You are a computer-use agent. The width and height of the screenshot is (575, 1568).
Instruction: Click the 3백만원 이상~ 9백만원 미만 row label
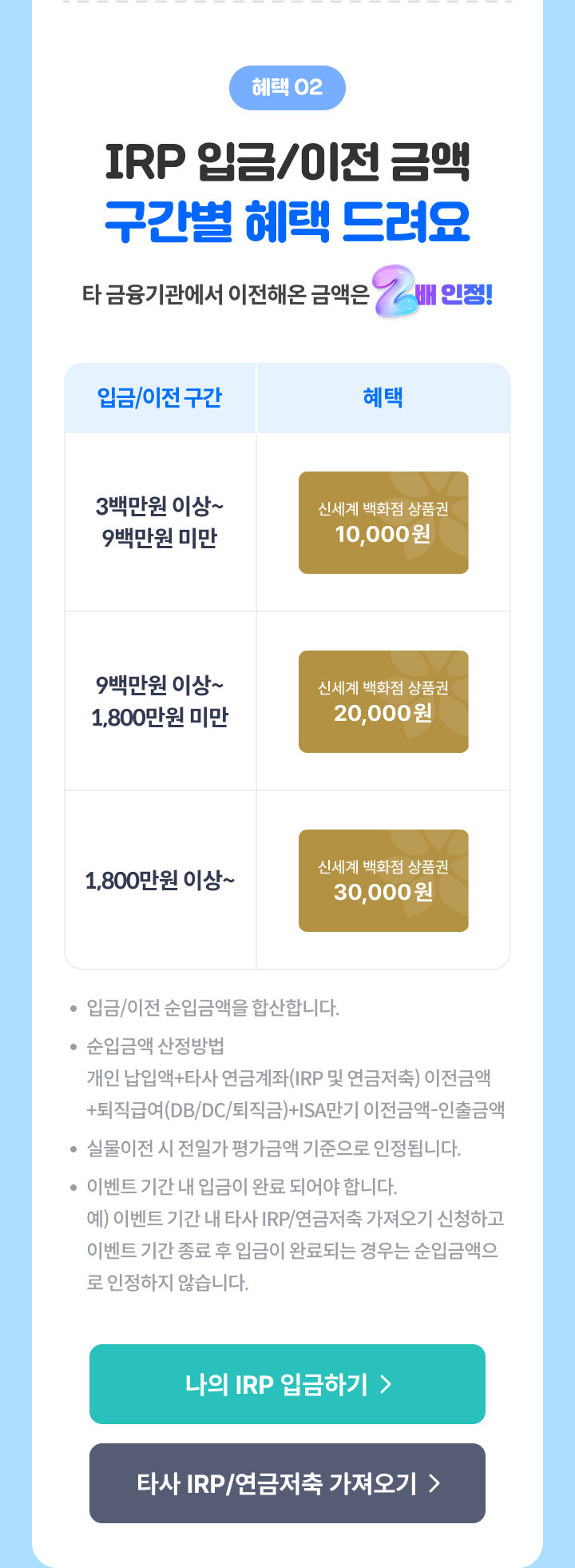160,523
